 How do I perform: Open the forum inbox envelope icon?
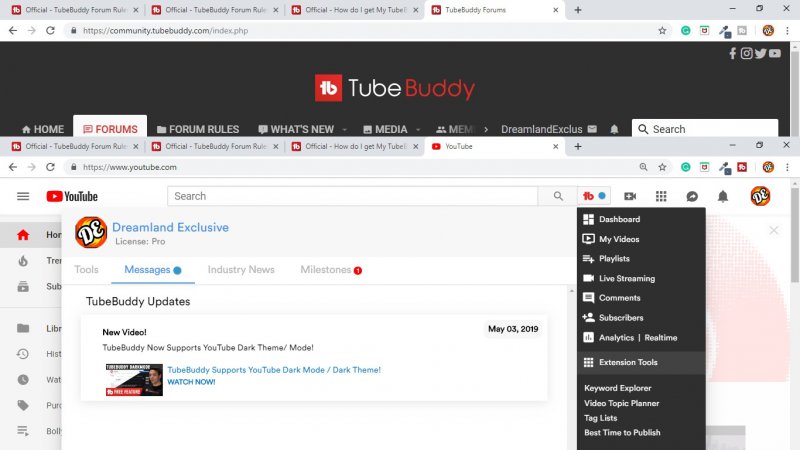[592, 129]
